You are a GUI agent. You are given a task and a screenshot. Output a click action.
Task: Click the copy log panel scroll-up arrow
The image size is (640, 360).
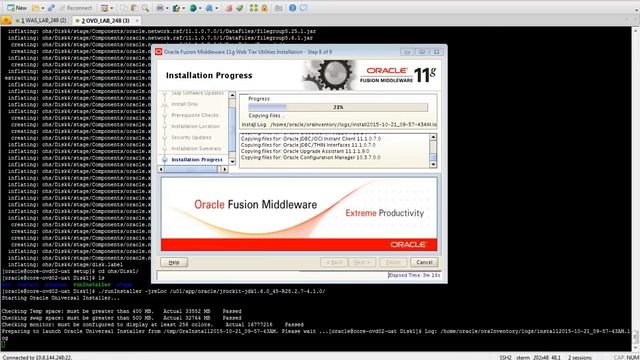(x=433, y=137)
